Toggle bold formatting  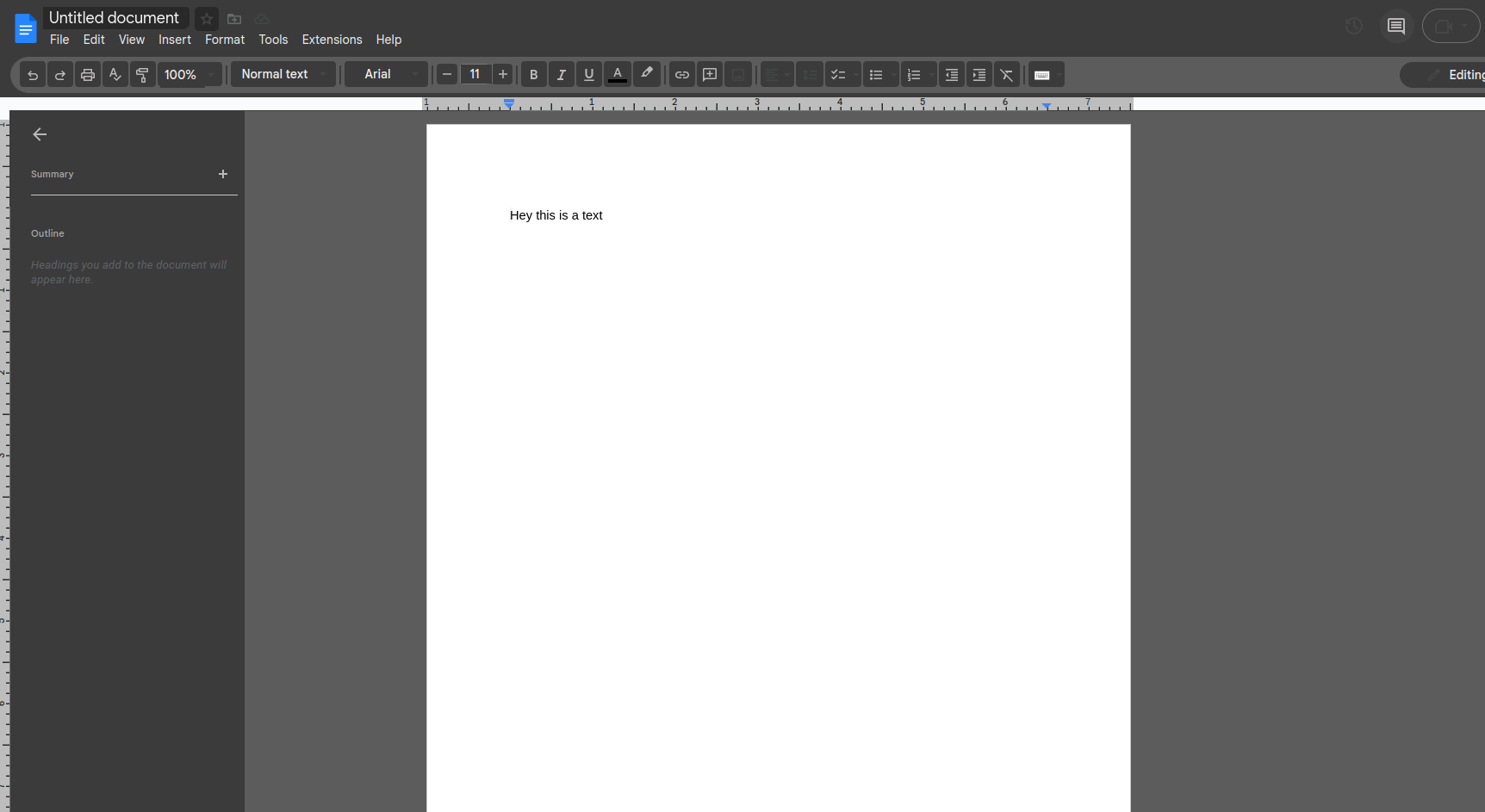click(x=533, y=74)
